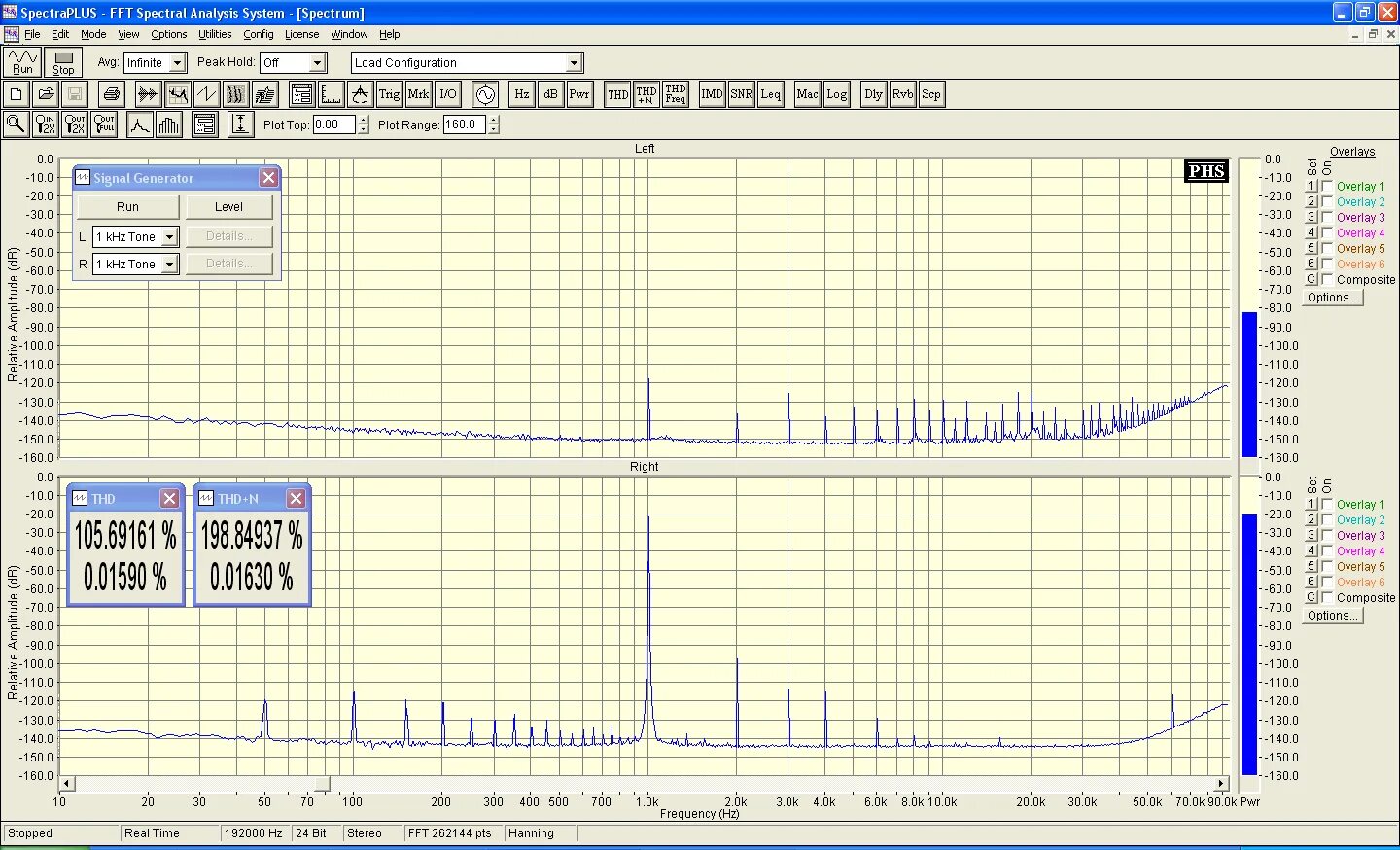
Task: Print the spectrum with the printer icon
Action: click(112, 94)
